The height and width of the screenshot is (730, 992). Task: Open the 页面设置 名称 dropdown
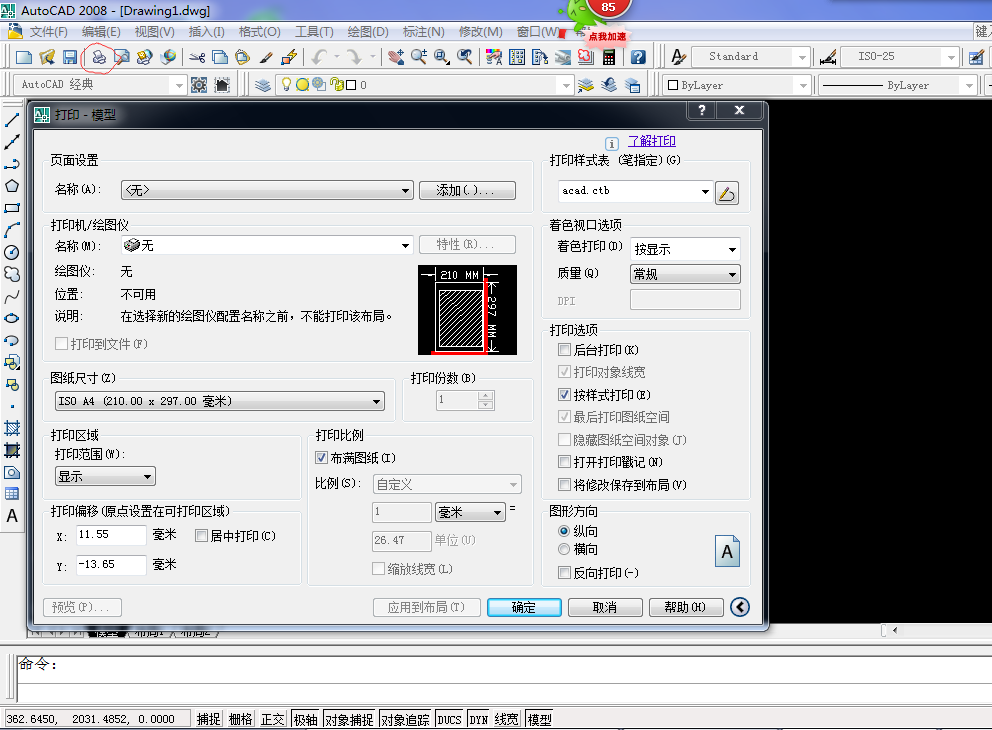pyautogui.click(x=267, y=190)
